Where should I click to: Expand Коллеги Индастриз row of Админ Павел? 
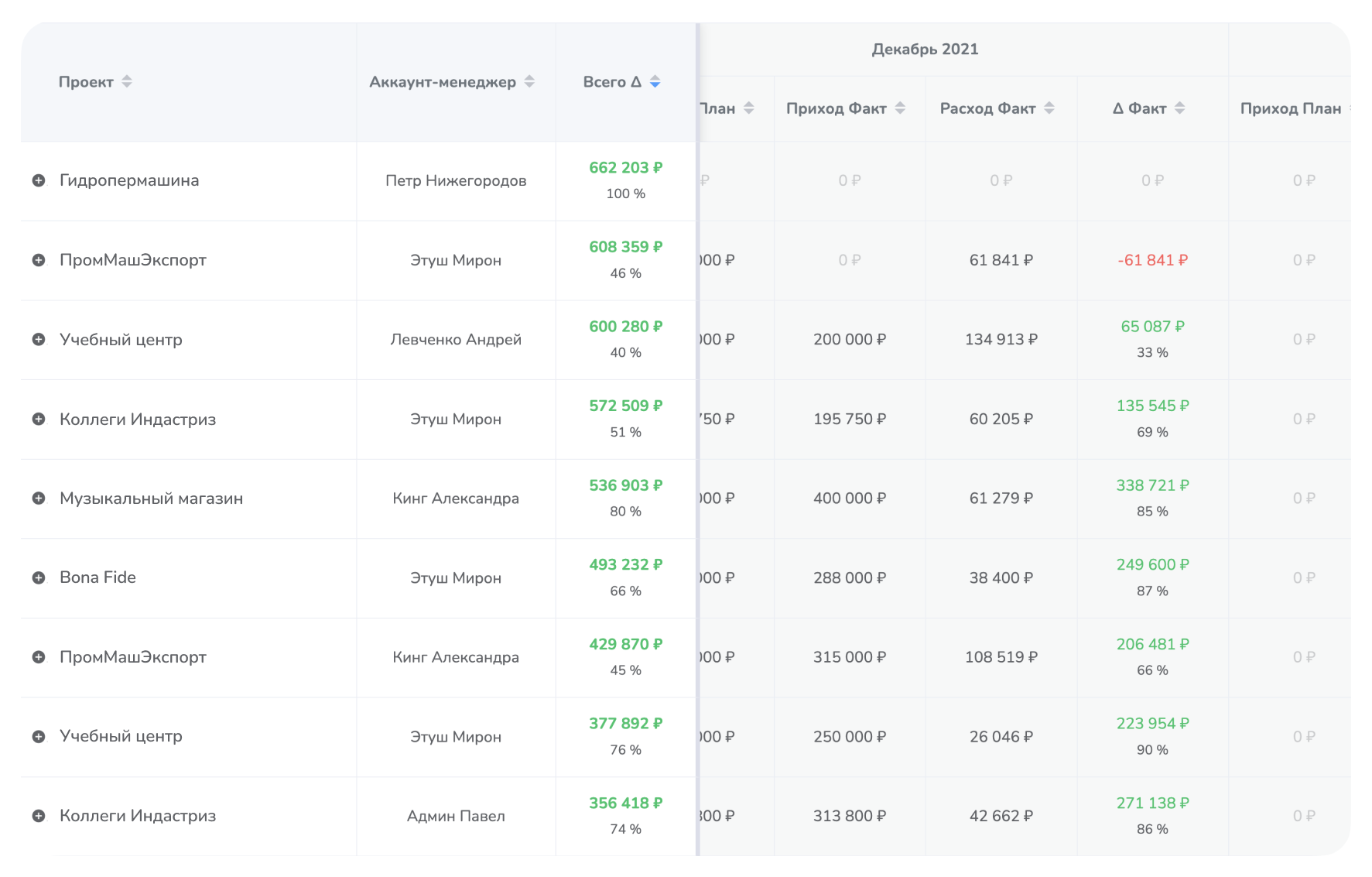pos(39,816)
